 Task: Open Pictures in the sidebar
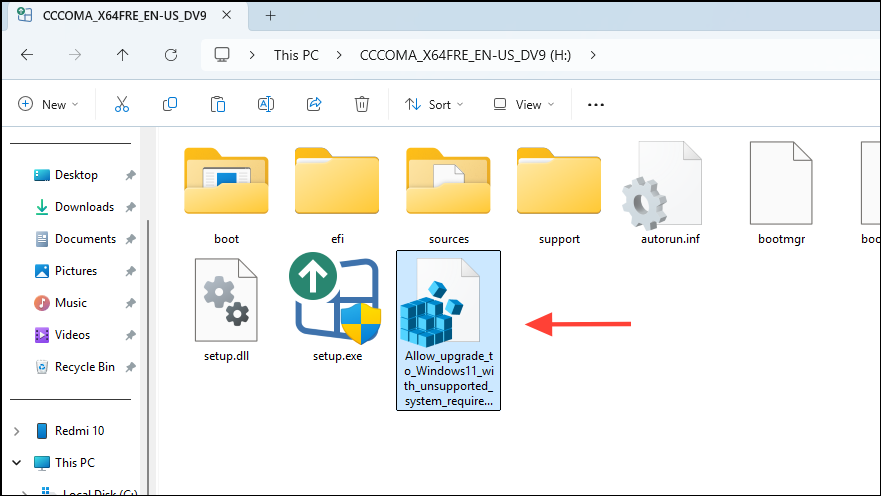[76, 271]
